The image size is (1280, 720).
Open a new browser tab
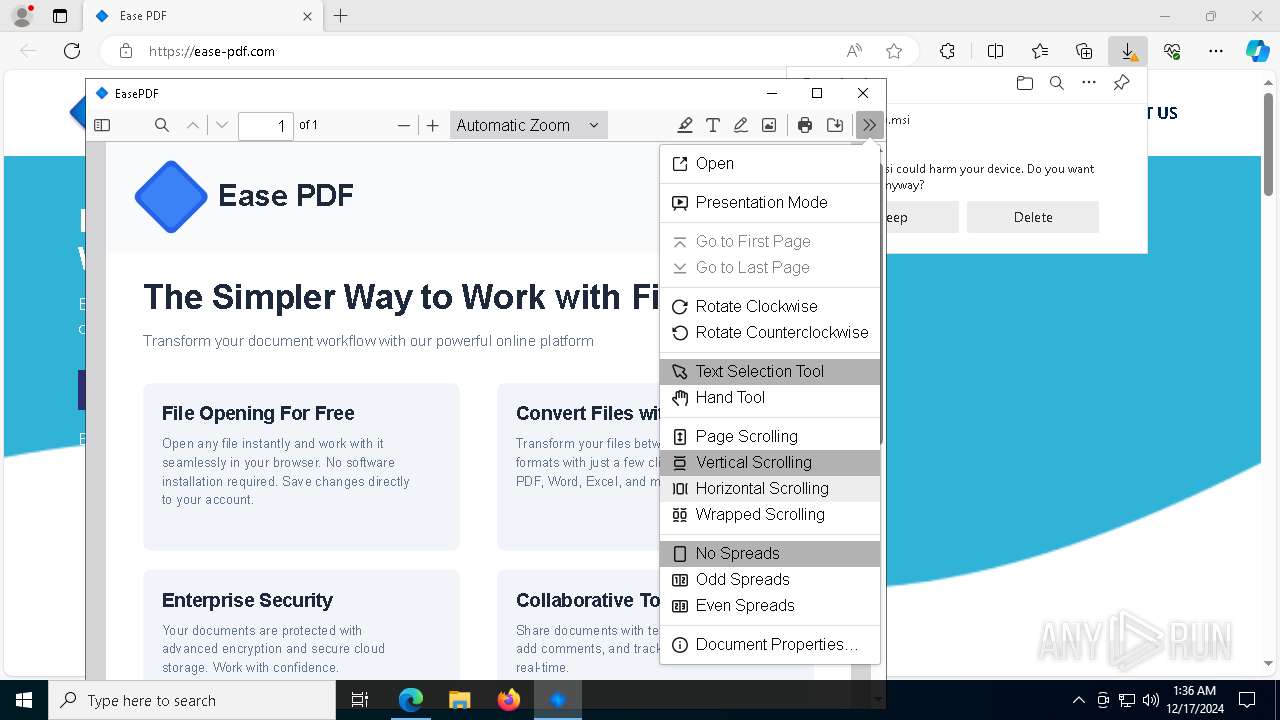[340, 16]
